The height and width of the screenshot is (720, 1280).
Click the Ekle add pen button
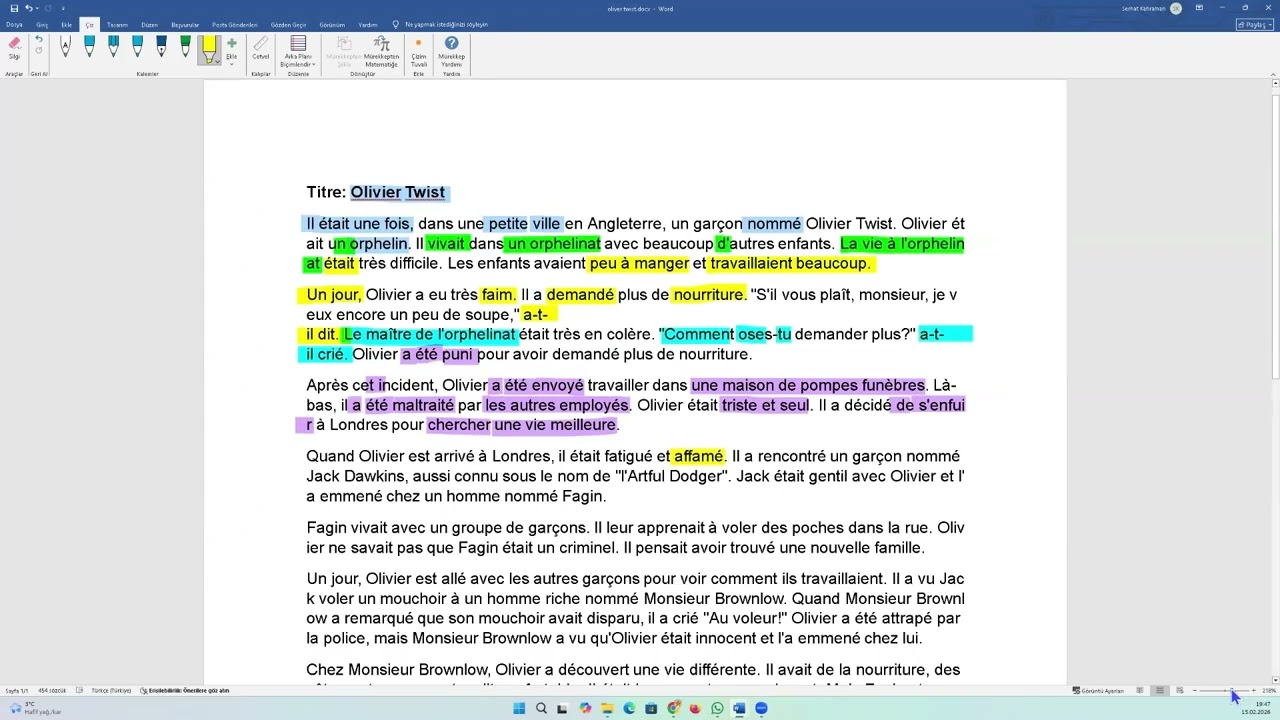click(232, 48)
